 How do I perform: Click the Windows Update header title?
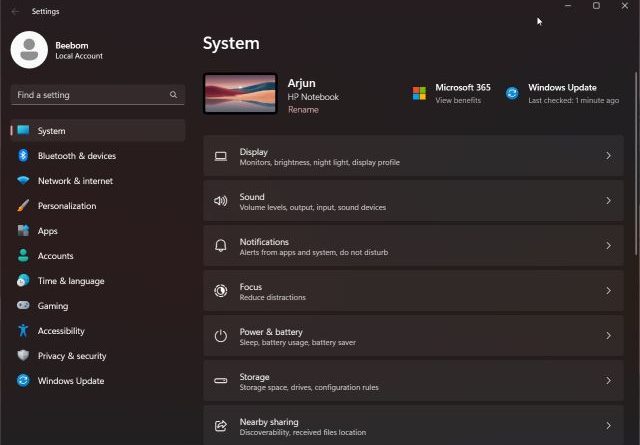pos(562,87)
